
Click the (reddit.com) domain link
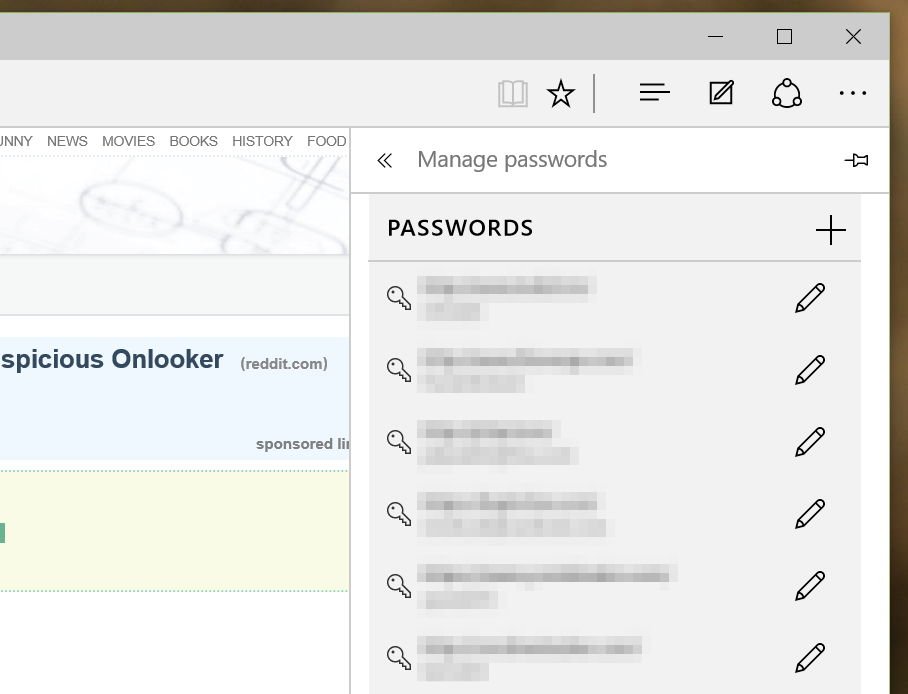284,364
